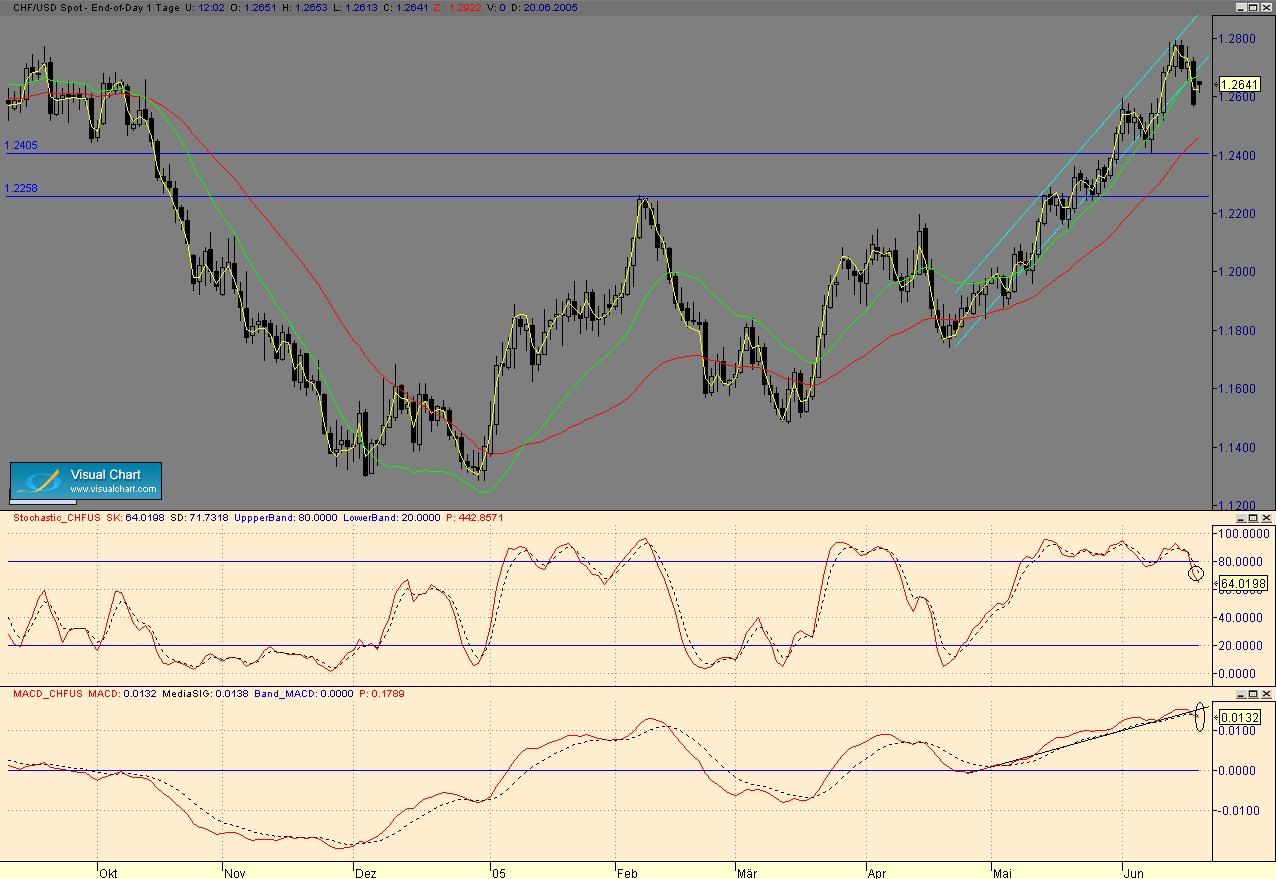Click the MACD value tag 0.0132

[x=1240, y=717]
